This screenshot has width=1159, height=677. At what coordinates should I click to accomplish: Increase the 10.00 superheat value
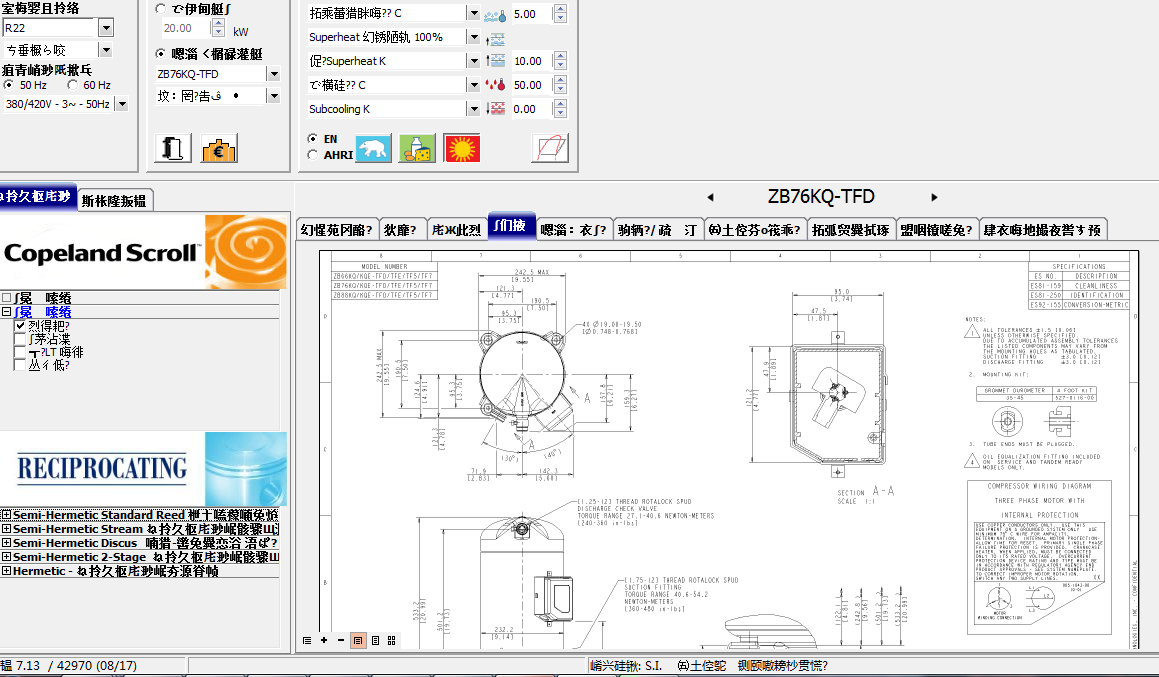560,57
